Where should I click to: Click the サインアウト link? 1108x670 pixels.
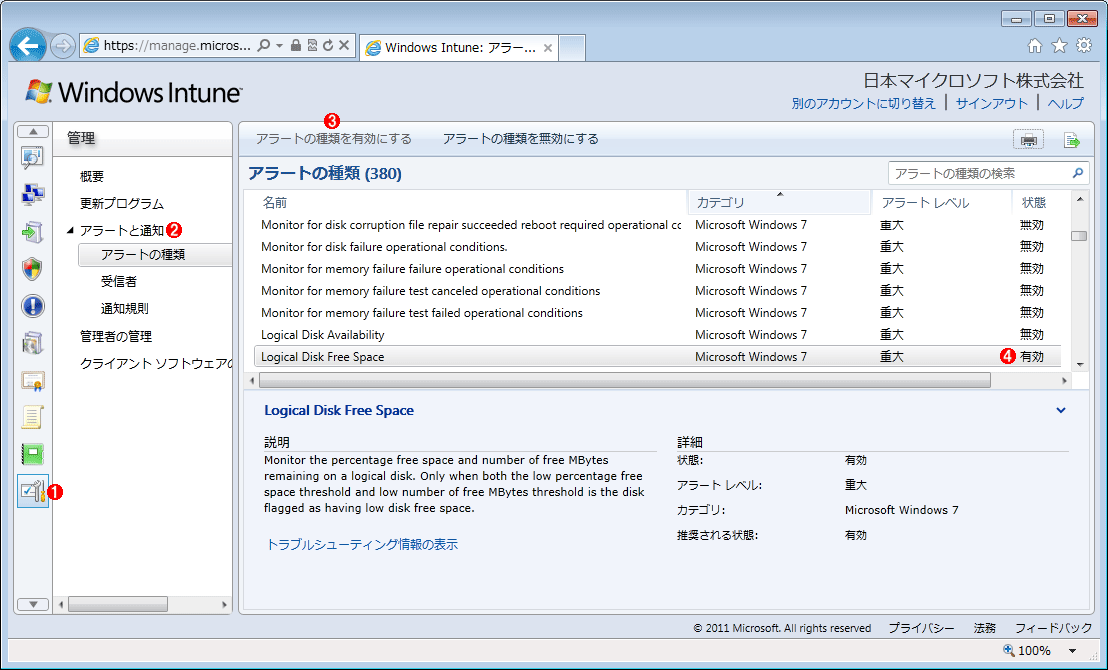pos(991,103)
